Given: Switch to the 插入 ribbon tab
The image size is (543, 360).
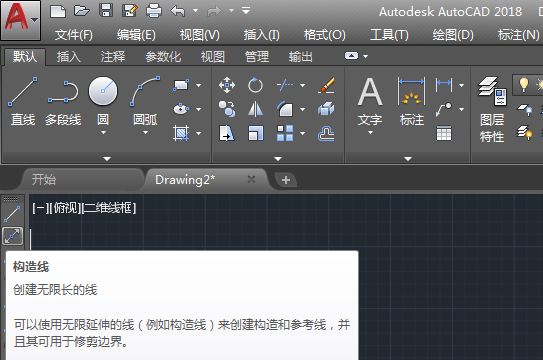Looking at the screenshot, I should click(69, 56).
